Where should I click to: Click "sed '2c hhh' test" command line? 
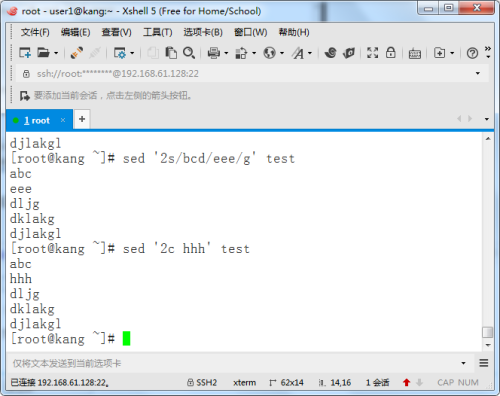pyautogui.click(x=186, y=249)
